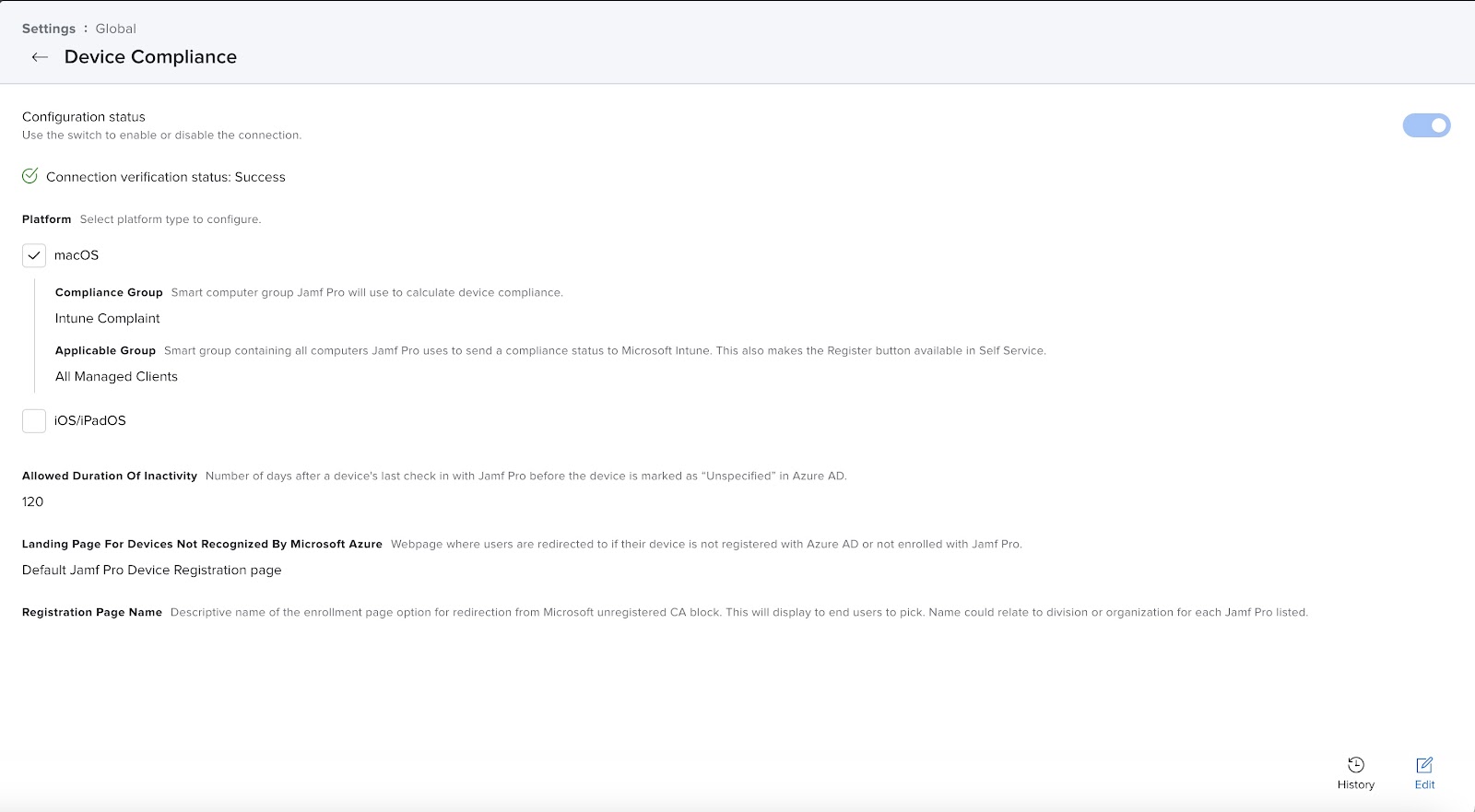Click the Intune Complaint compliance group value

pos(107,318)
